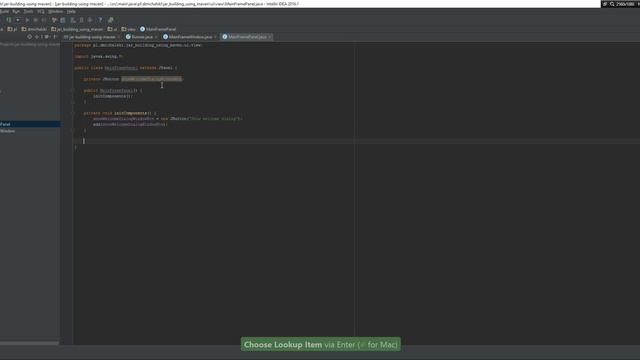Image resolution: width=640 pixels, height=360 pixels.
Task: Select the MainFramePanel class breadcrumb
Action: pos(158,29)
